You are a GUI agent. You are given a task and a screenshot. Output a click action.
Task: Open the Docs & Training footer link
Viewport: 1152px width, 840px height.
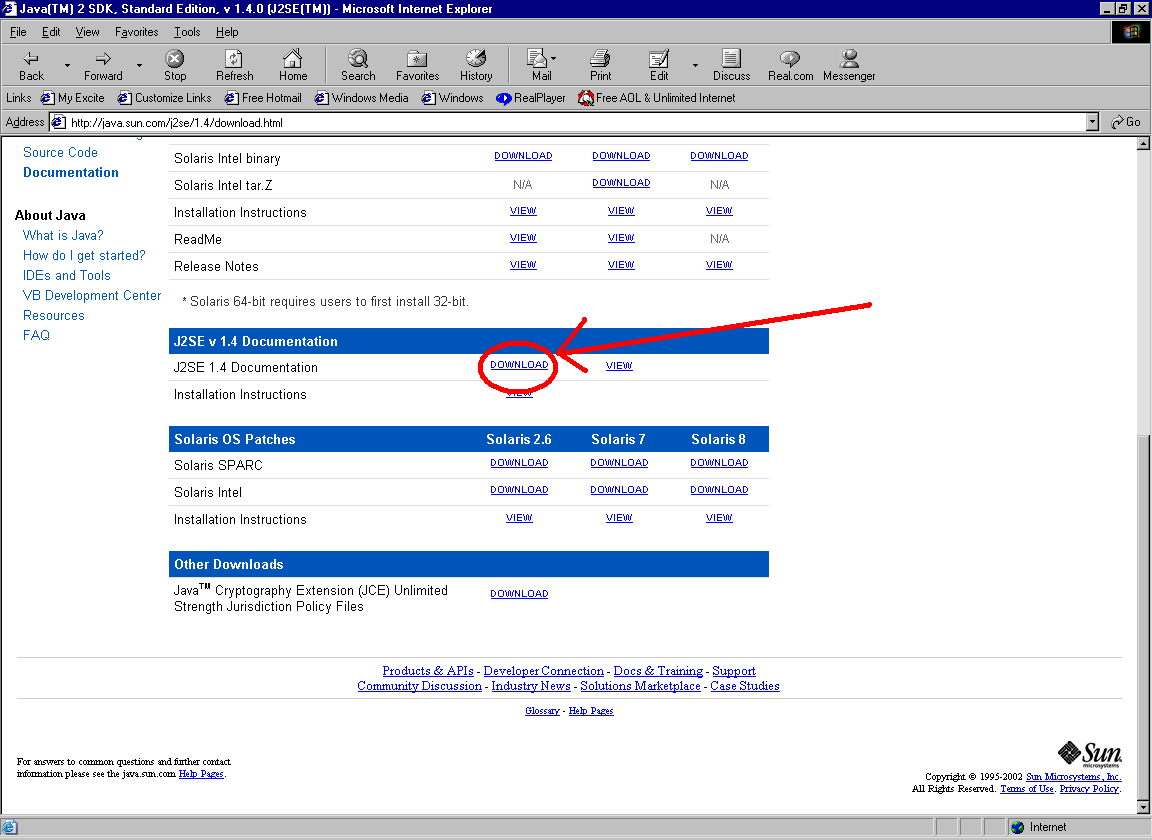(x=658, y=670)
